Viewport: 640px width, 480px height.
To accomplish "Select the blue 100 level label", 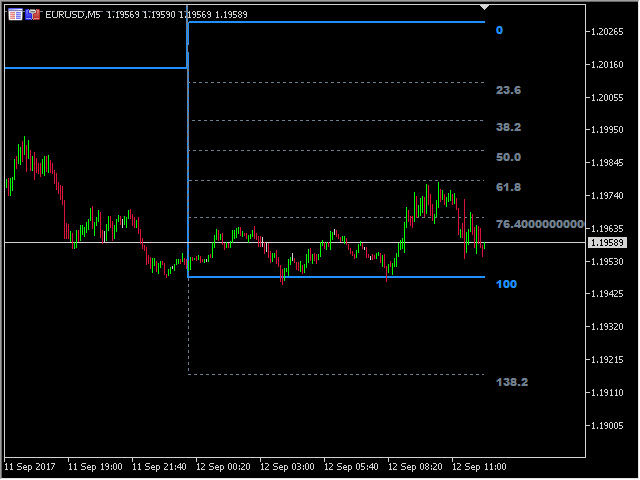I will [506, 285].
